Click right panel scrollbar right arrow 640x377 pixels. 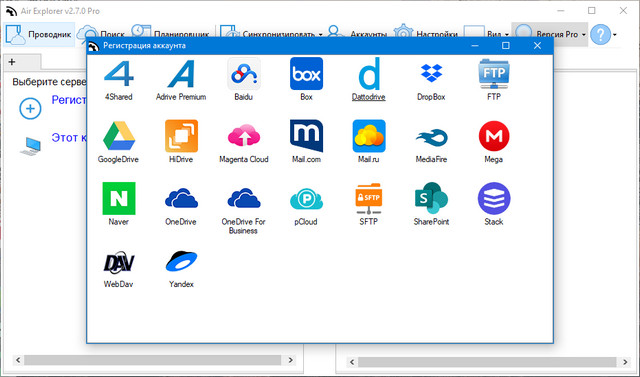point(625,362)
